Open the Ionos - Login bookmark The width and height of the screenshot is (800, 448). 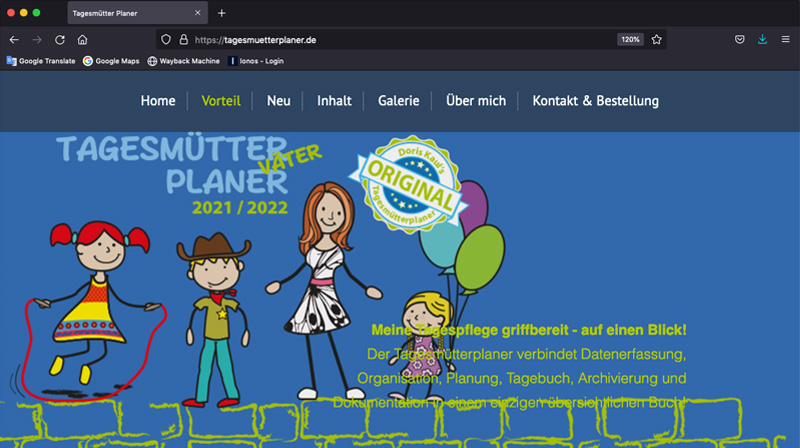coord(257,61)
